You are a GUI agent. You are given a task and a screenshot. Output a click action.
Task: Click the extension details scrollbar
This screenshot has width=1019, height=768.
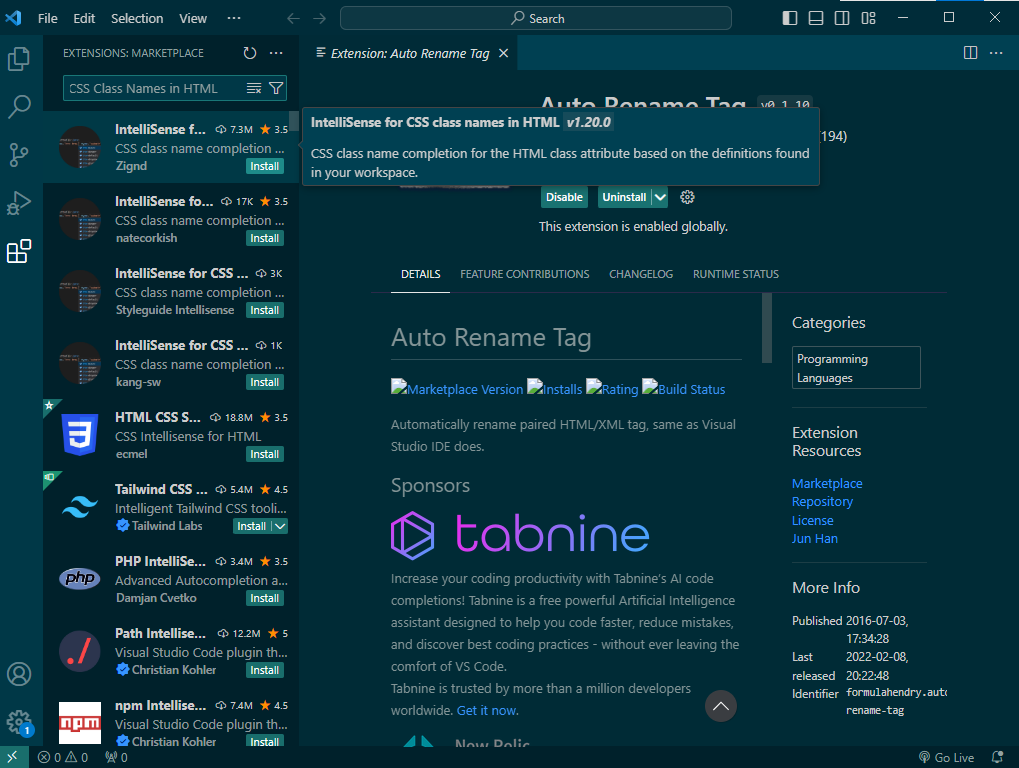767,327
